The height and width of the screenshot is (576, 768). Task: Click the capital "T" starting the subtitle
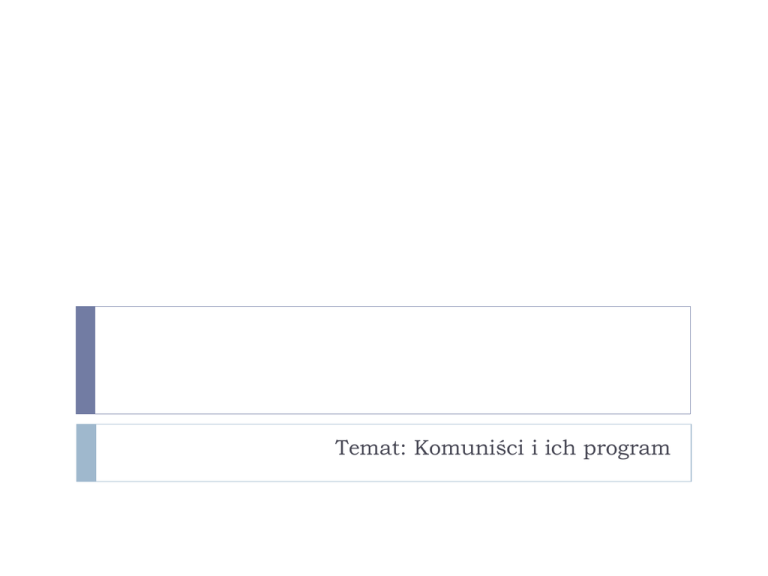click(342, 449)
